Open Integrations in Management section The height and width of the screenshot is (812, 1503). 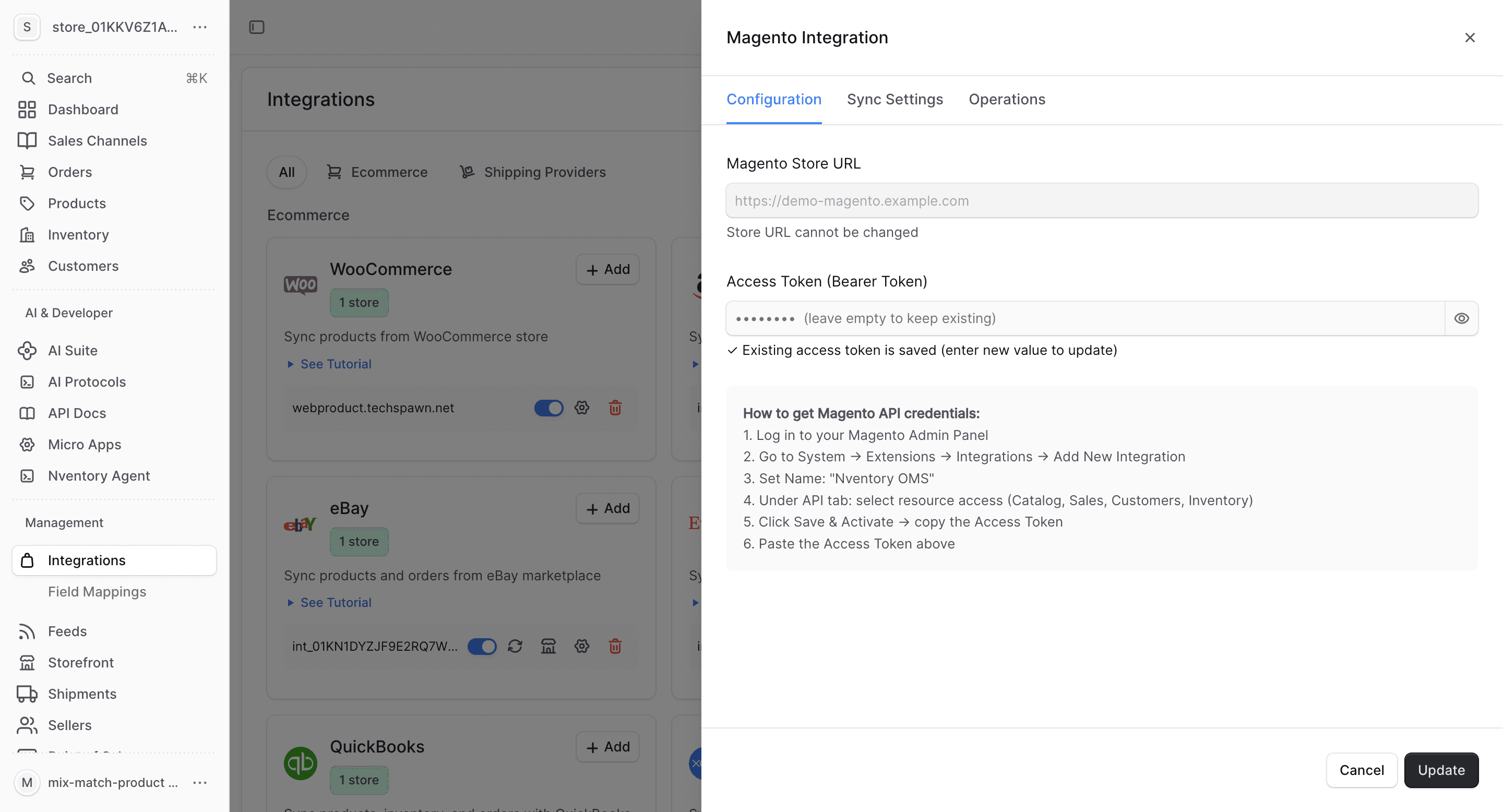[x=114, y=560]
